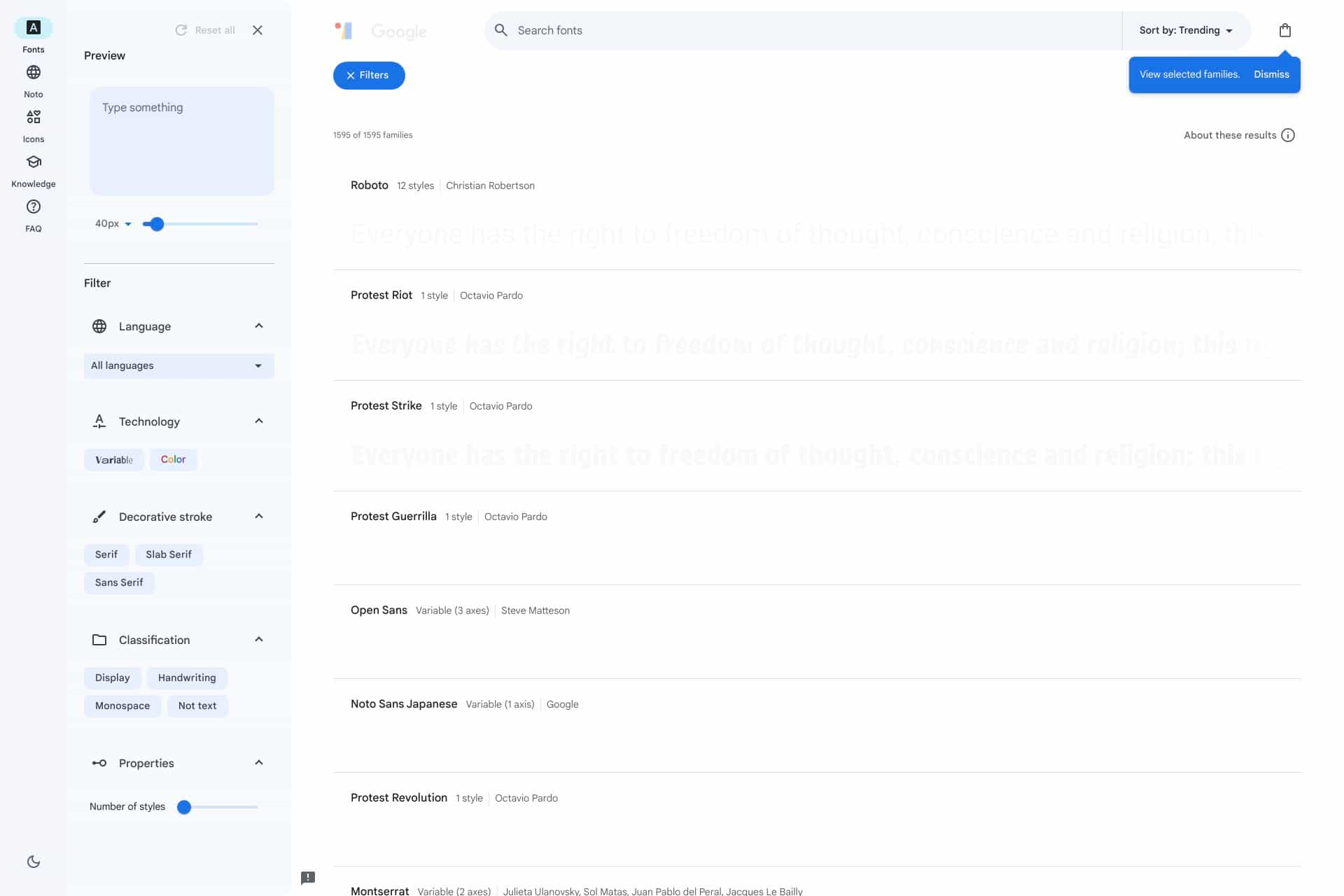Open the Protest Riot font family
This screenshot has height=896, width=1344.
tap(381, 295)
